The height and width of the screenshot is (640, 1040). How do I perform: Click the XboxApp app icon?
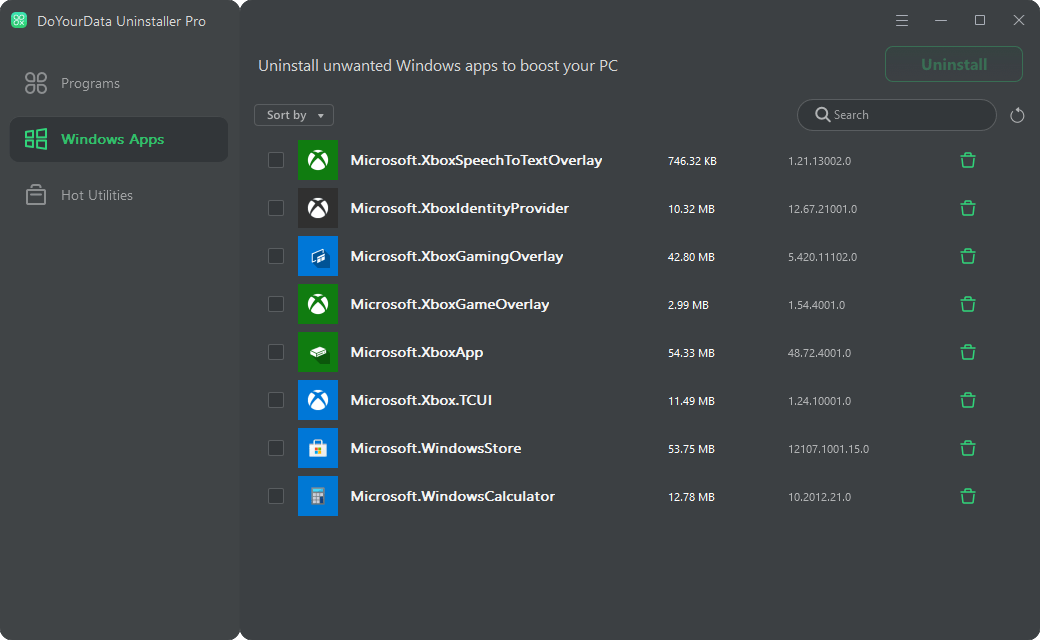click(x=318, y=352)
